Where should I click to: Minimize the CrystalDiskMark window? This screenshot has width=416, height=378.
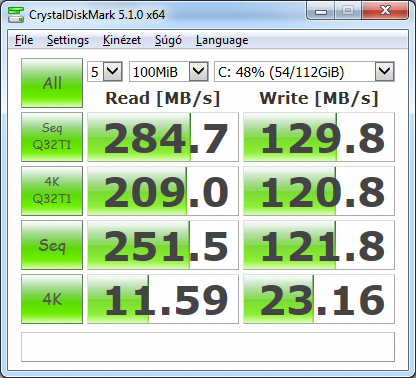[x=321, y=11]
